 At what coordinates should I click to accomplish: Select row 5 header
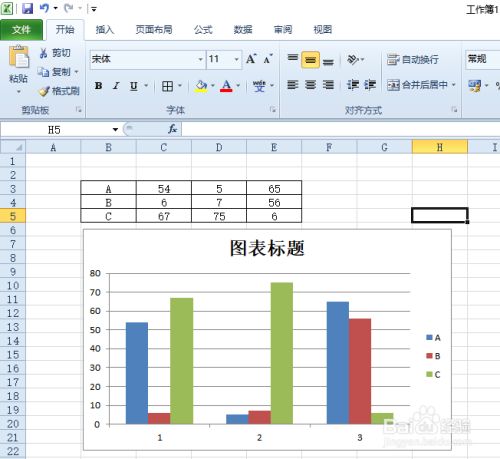[13, 216]
